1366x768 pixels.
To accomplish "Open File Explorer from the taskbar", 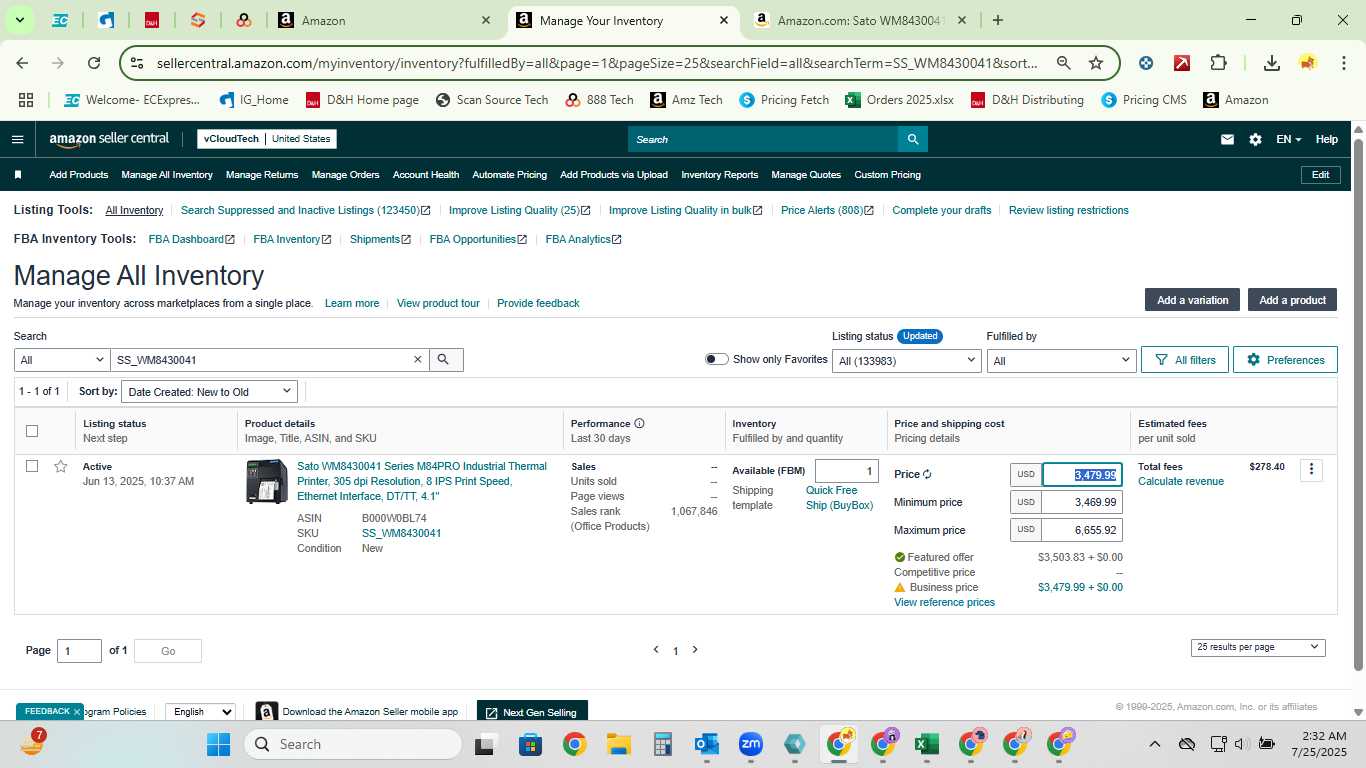I will [x=618, y=744].
